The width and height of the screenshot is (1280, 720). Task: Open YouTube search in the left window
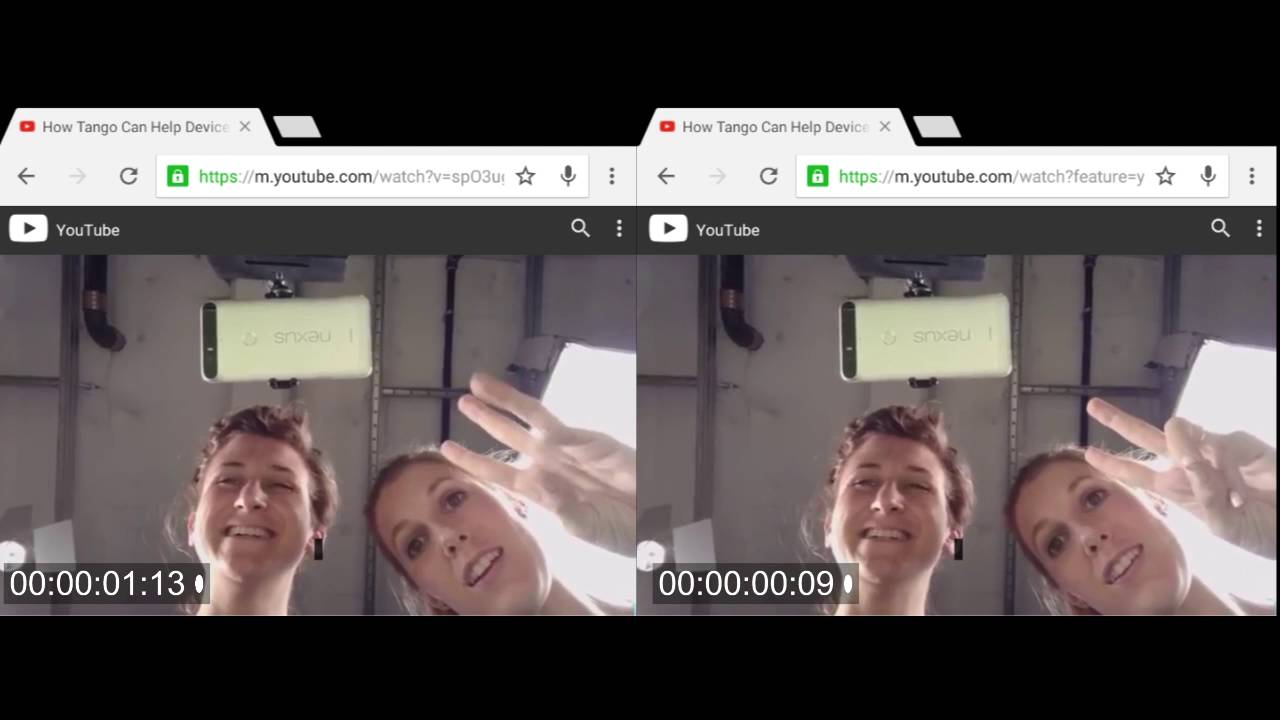point(580,229)
